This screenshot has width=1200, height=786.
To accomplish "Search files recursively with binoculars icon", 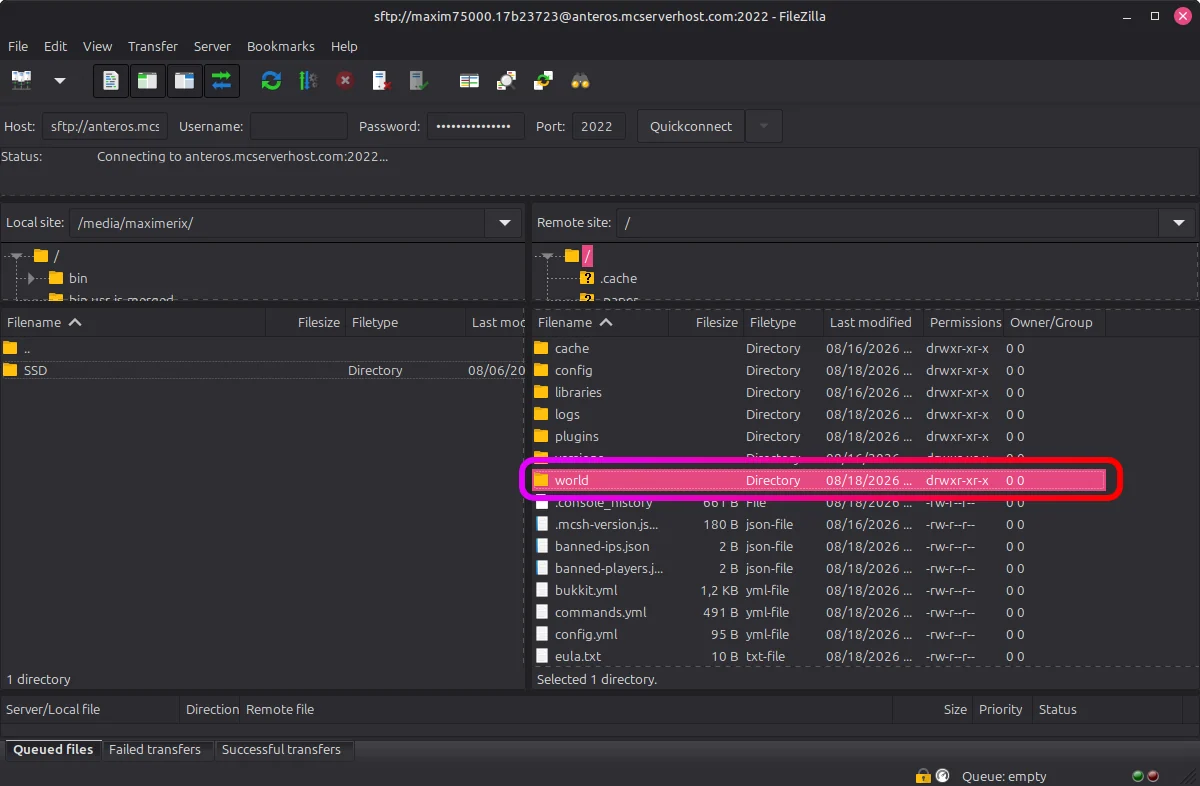I will tap(580, 81).
